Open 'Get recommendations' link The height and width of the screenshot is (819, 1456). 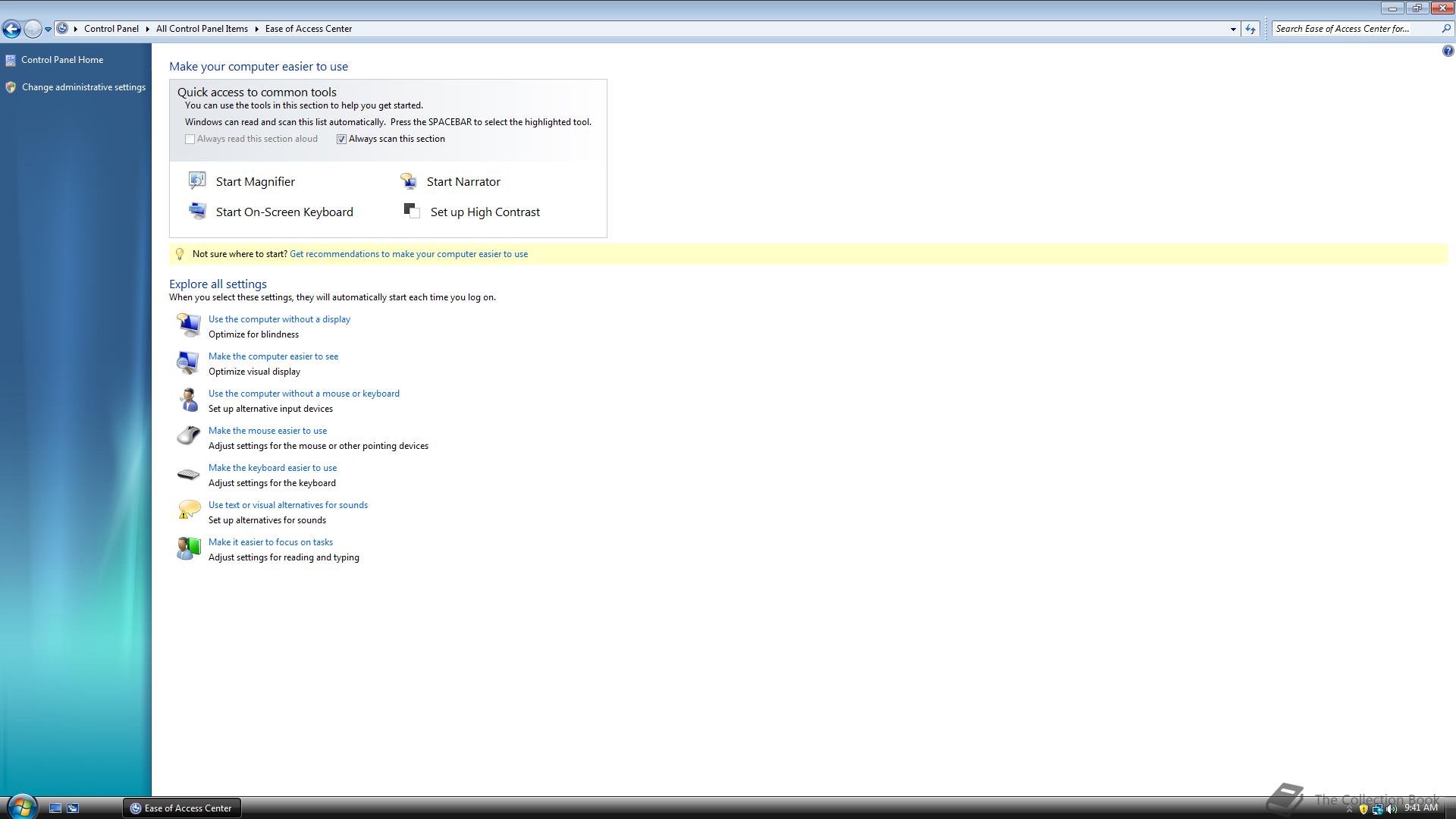(x=409, y=254)
